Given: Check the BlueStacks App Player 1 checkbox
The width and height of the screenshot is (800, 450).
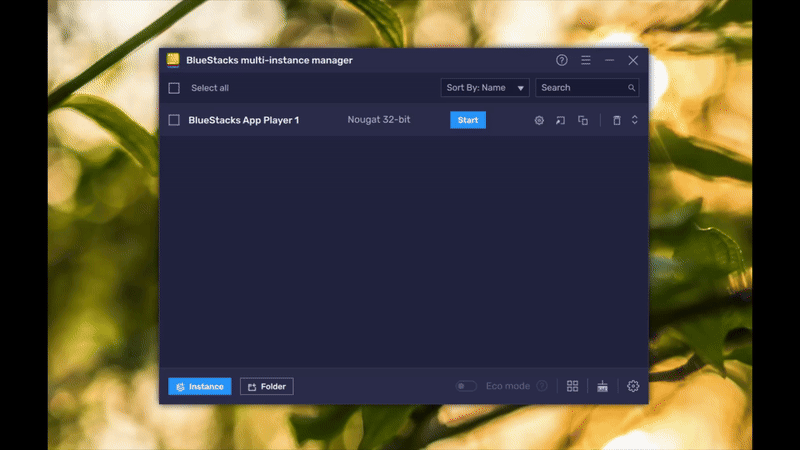Looking at the screenshot, I should (x=174, y=120).
